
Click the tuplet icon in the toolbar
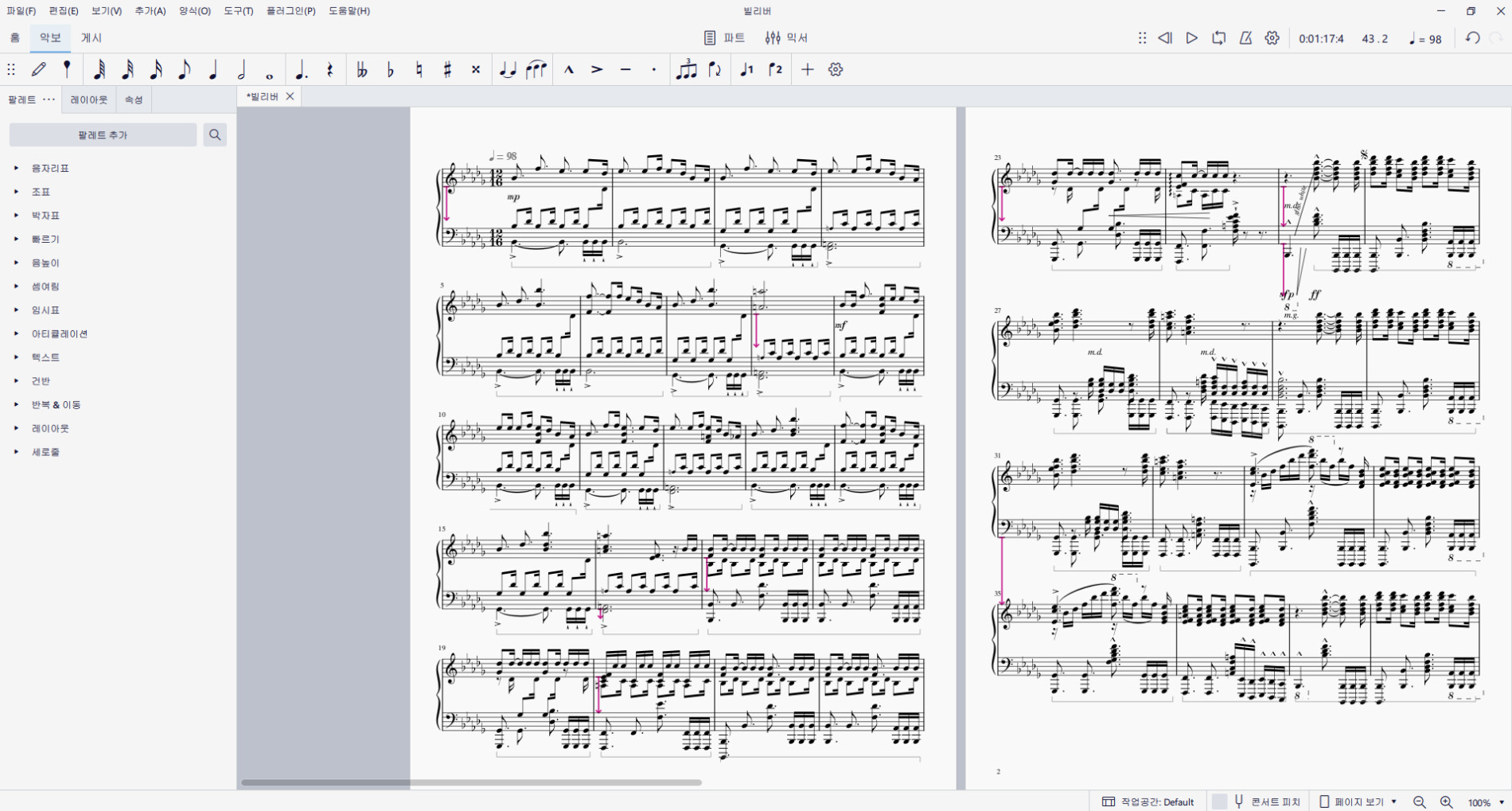(x=686, y=70)
